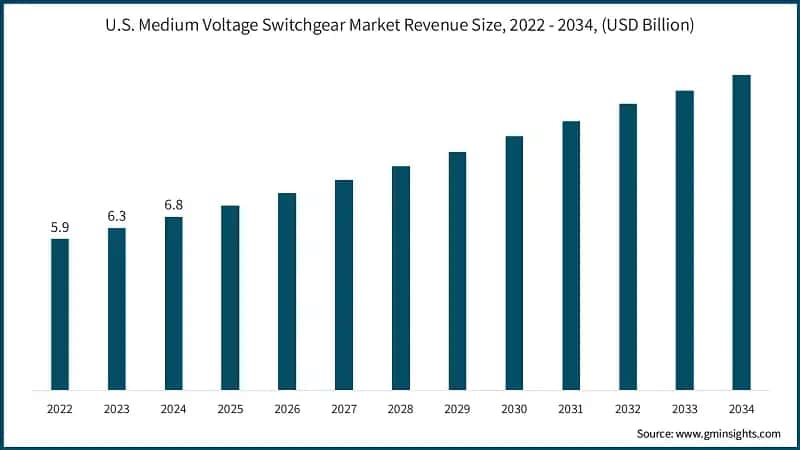Image resolution: width=800 pixels, height=450 pixels.
Task: Click the 2024 axis label
Action: [173, 409]
